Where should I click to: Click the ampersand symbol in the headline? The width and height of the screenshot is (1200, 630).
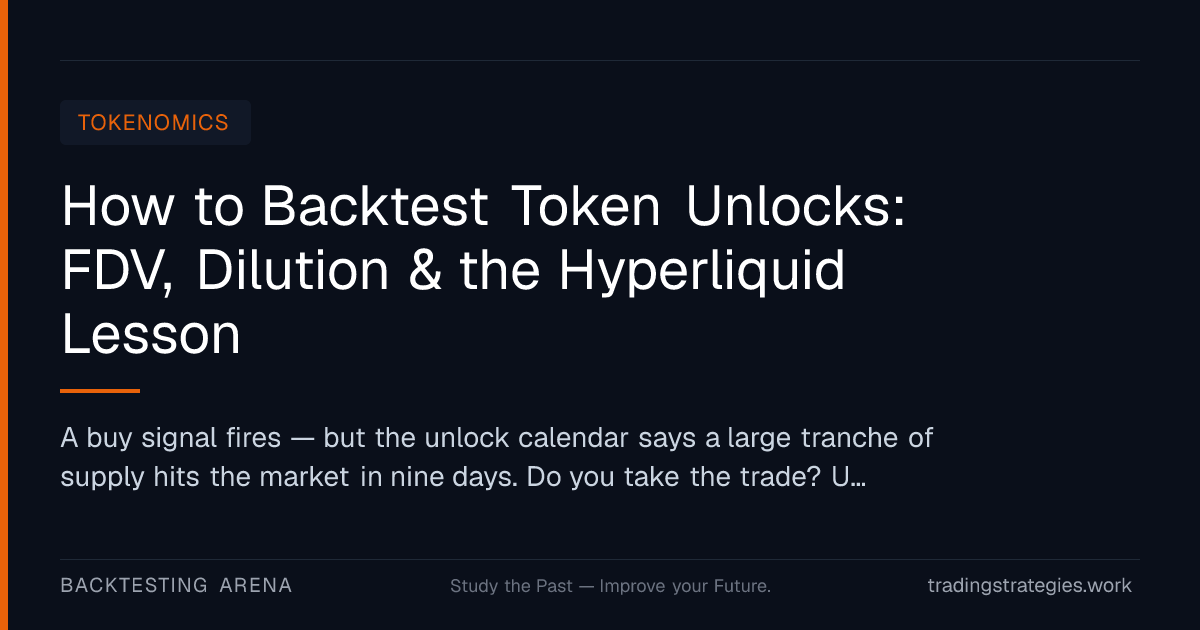click(x=424, y=271)
